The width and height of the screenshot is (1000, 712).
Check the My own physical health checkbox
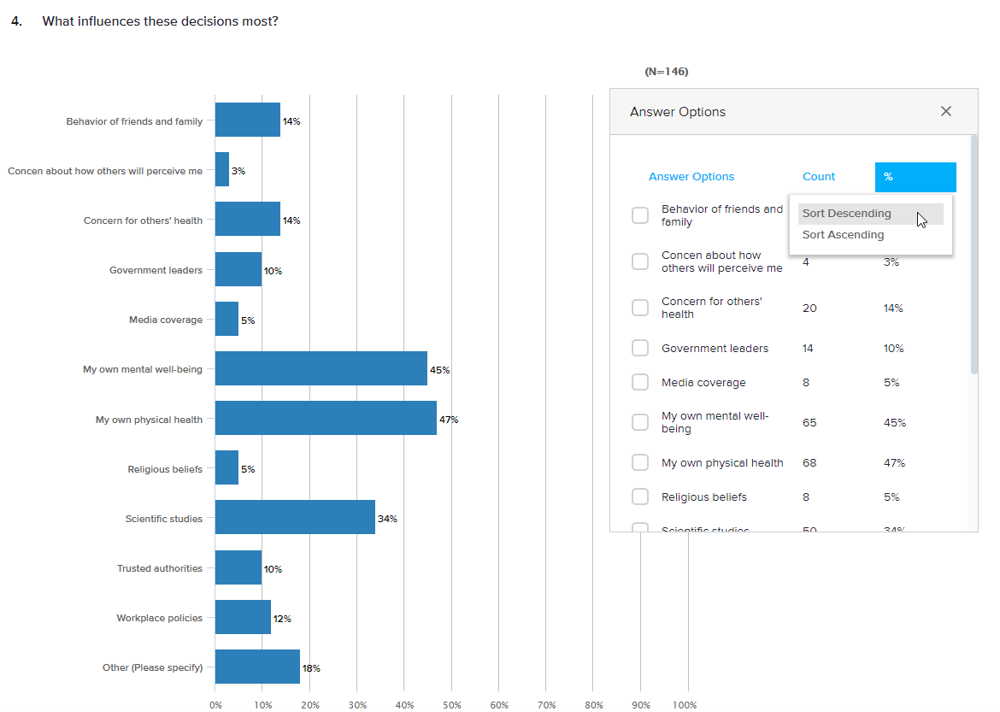[x=640, y=463]
